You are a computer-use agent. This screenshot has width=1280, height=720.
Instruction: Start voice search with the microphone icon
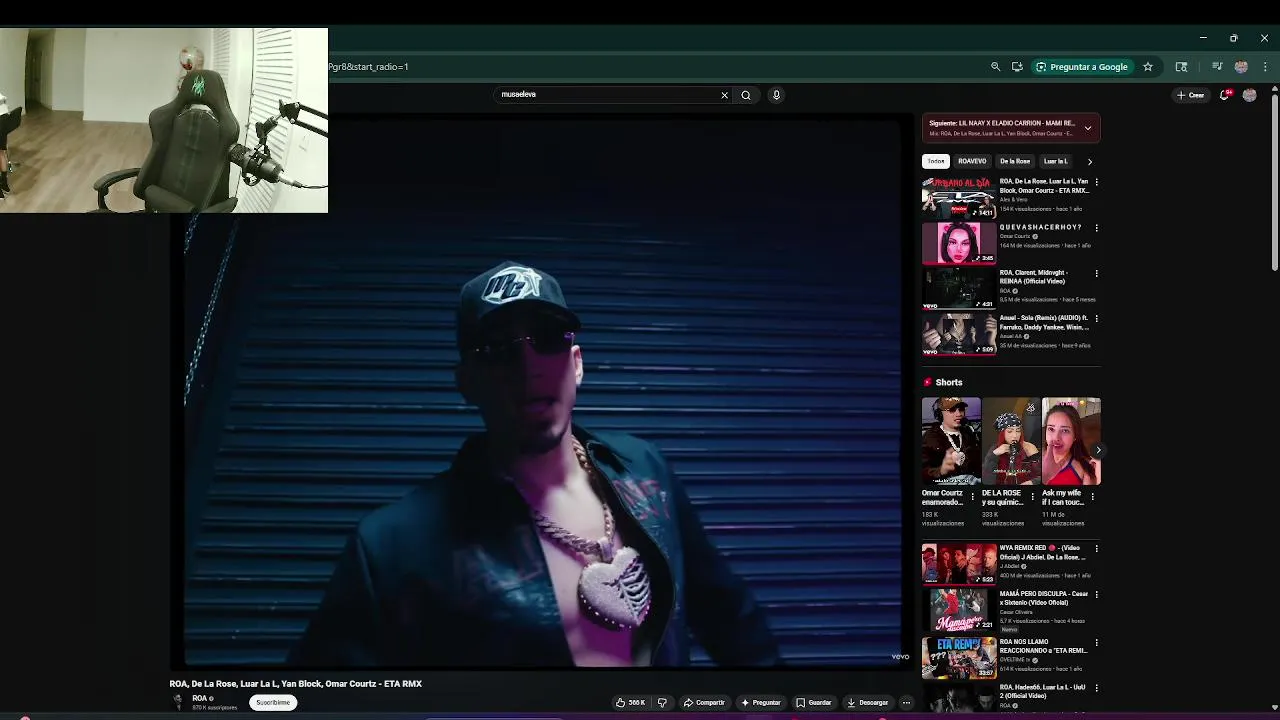776,95
